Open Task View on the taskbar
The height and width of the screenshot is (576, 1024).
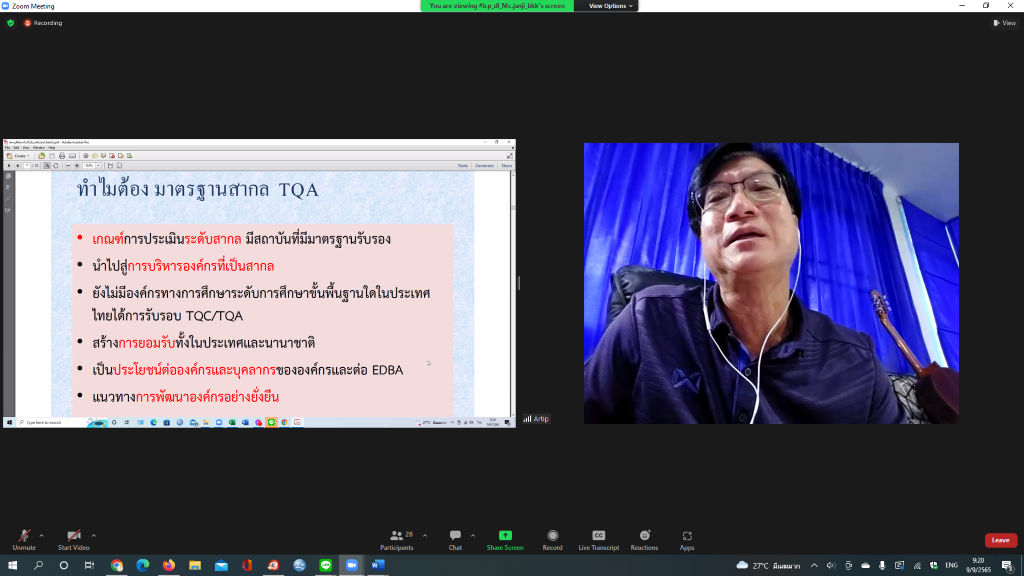pyautogui.click(x=89, y=566)
